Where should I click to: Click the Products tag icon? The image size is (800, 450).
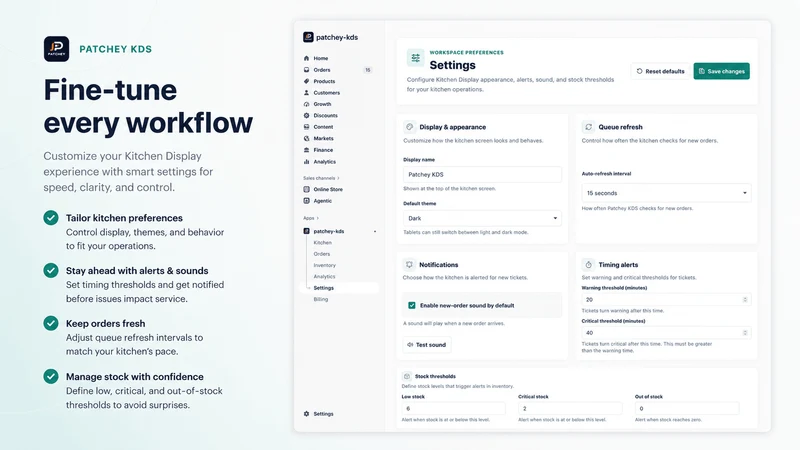(x=307, y=81)
